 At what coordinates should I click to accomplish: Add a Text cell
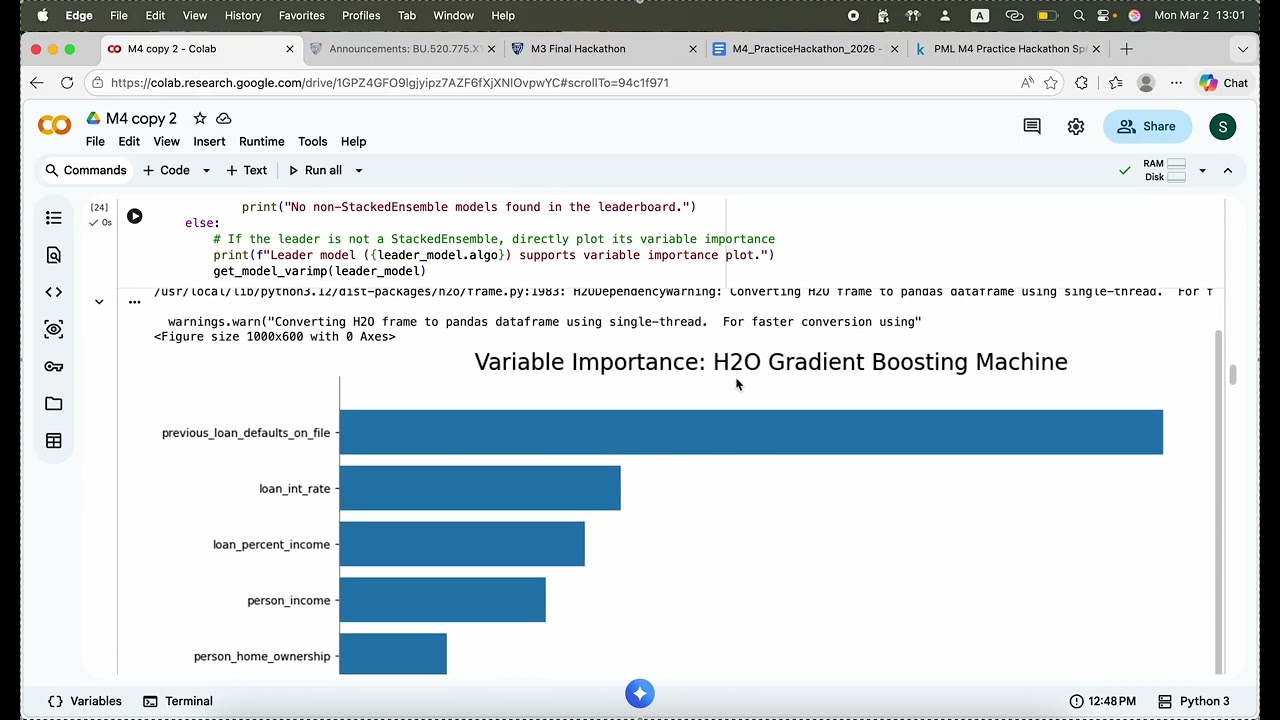246,171
